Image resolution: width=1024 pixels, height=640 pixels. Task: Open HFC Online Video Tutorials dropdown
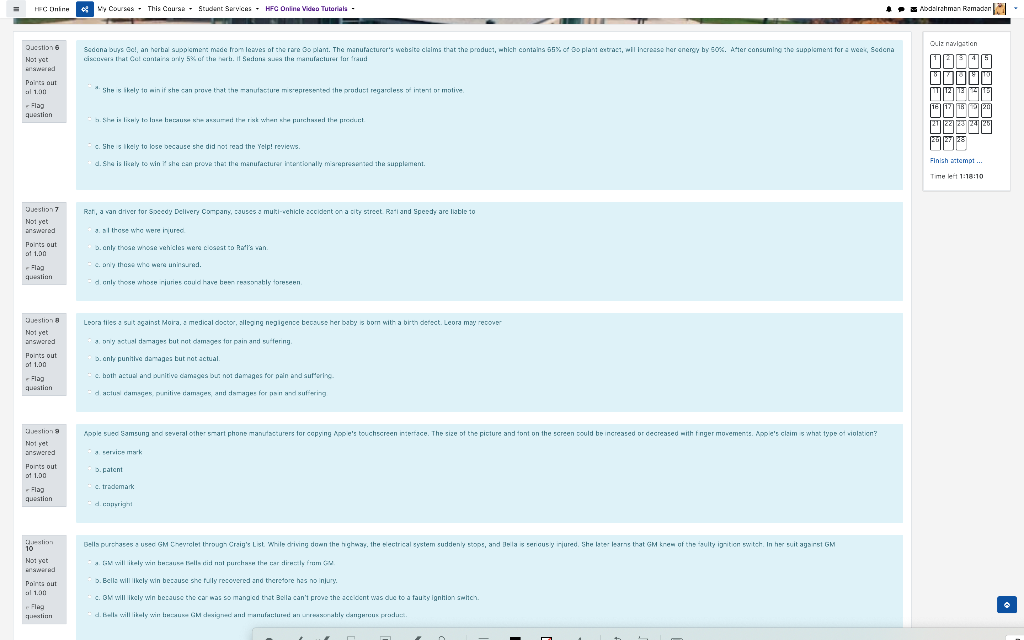[x=310, y=9]
